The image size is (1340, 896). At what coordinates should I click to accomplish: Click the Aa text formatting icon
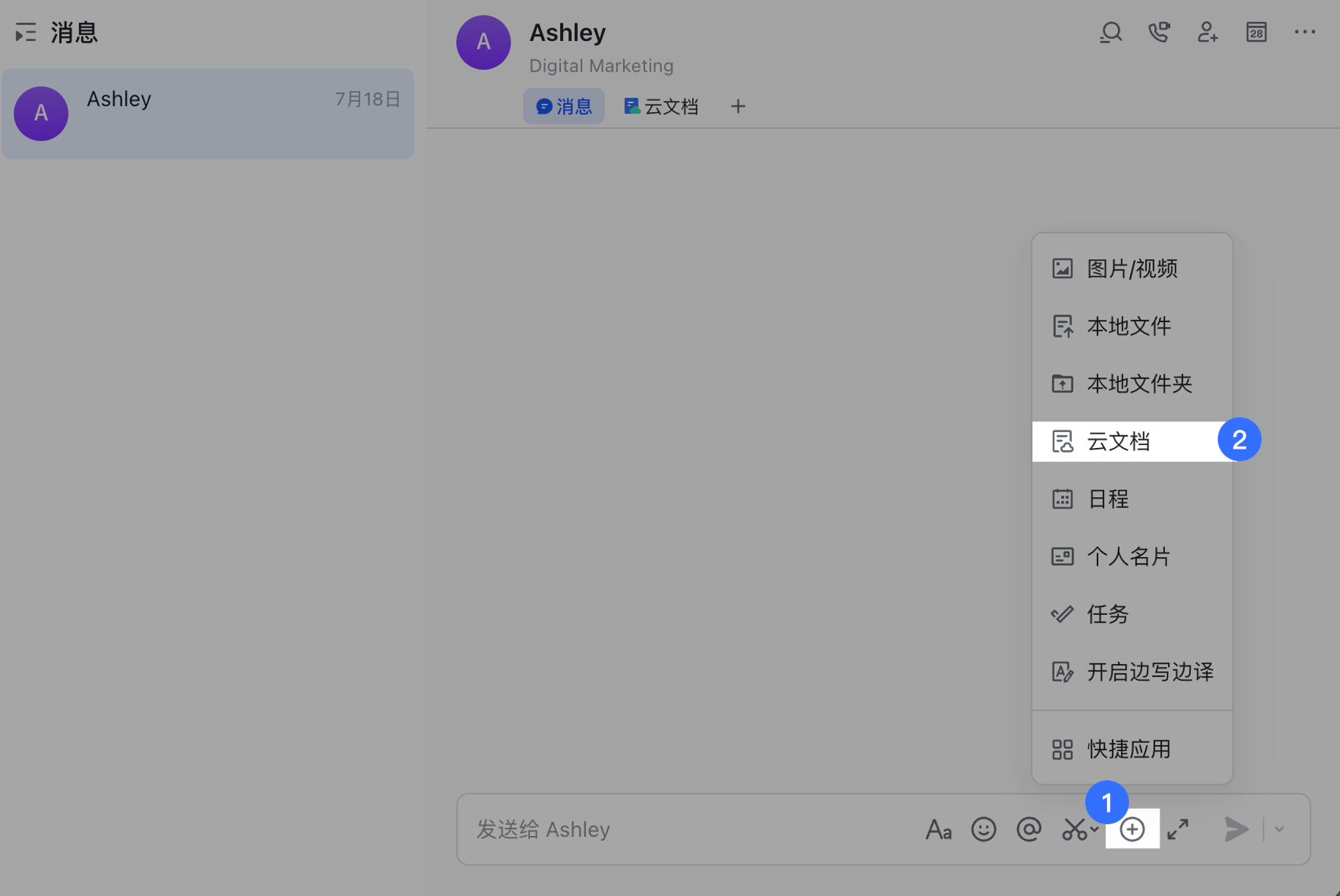(938, 829)
